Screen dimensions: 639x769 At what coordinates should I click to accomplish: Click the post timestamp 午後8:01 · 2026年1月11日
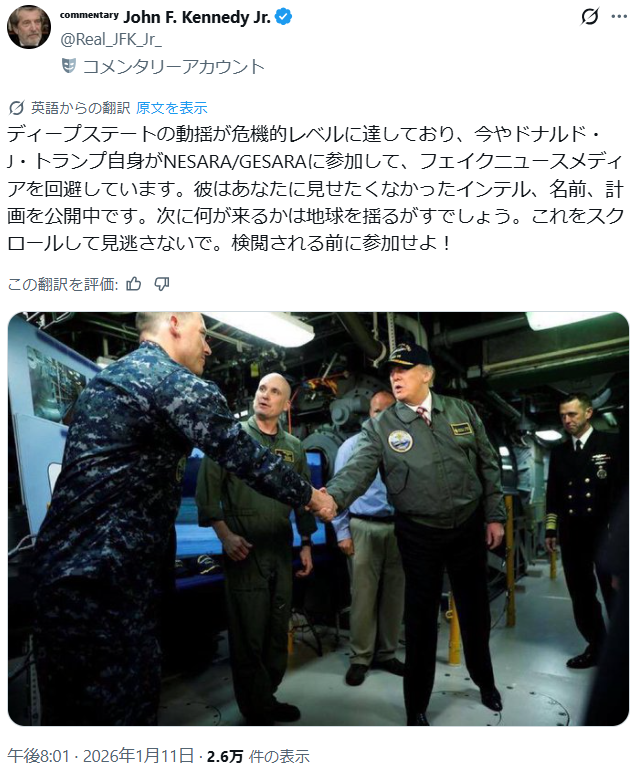click(x=101, y=756)
